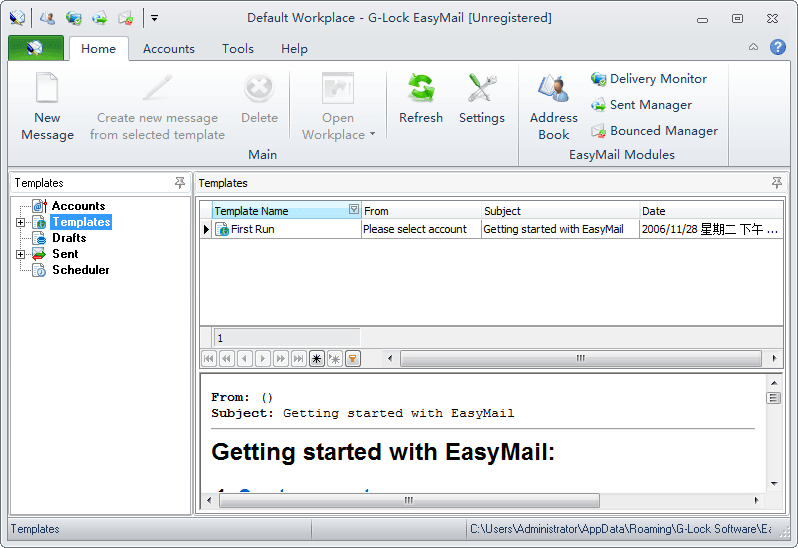Switch to the Tools ribbon tab

point(238,49)
